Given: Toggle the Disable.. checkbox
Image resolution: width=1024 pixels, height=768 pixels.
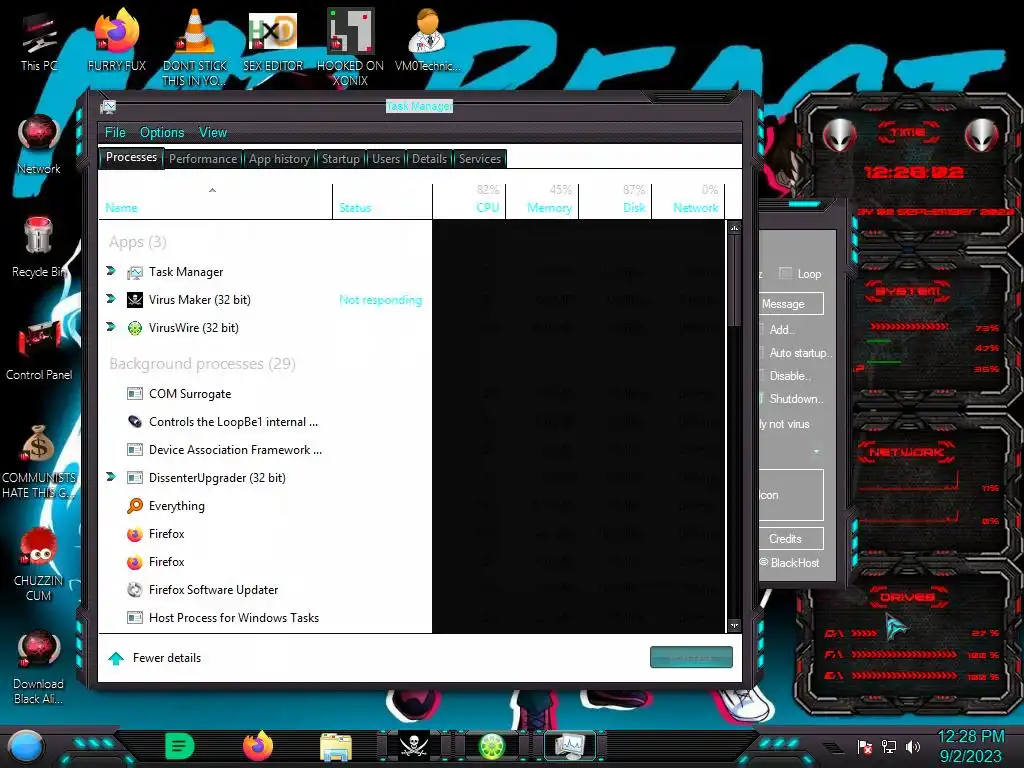Looking at the screenshot, I should pos(761,376).
